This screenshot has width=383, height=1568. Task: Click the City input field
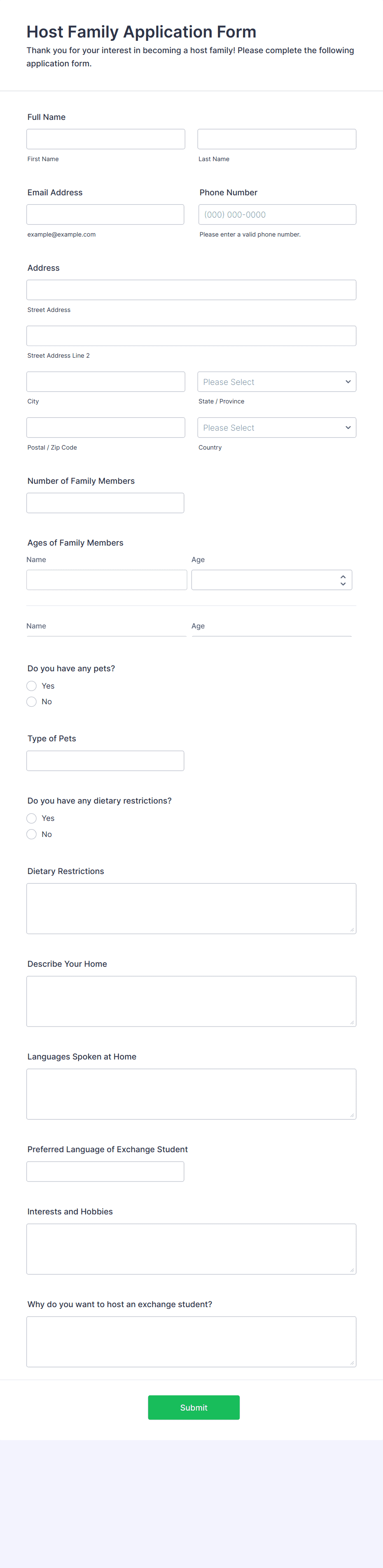click(106, 381)
